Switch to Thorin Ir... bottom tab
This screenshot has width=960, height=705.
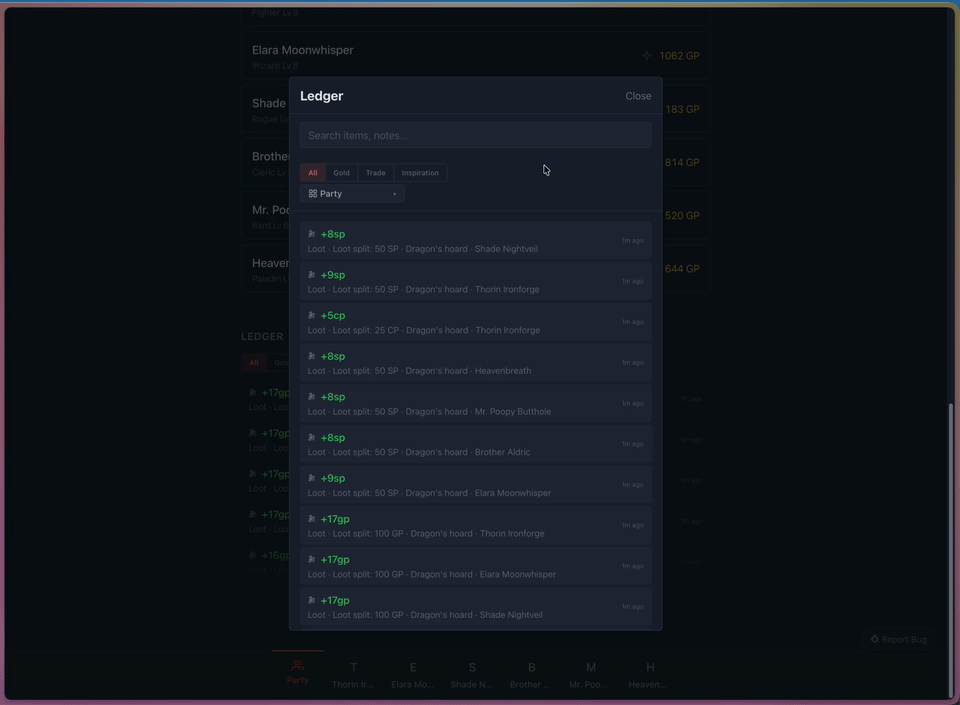[353, 675]
